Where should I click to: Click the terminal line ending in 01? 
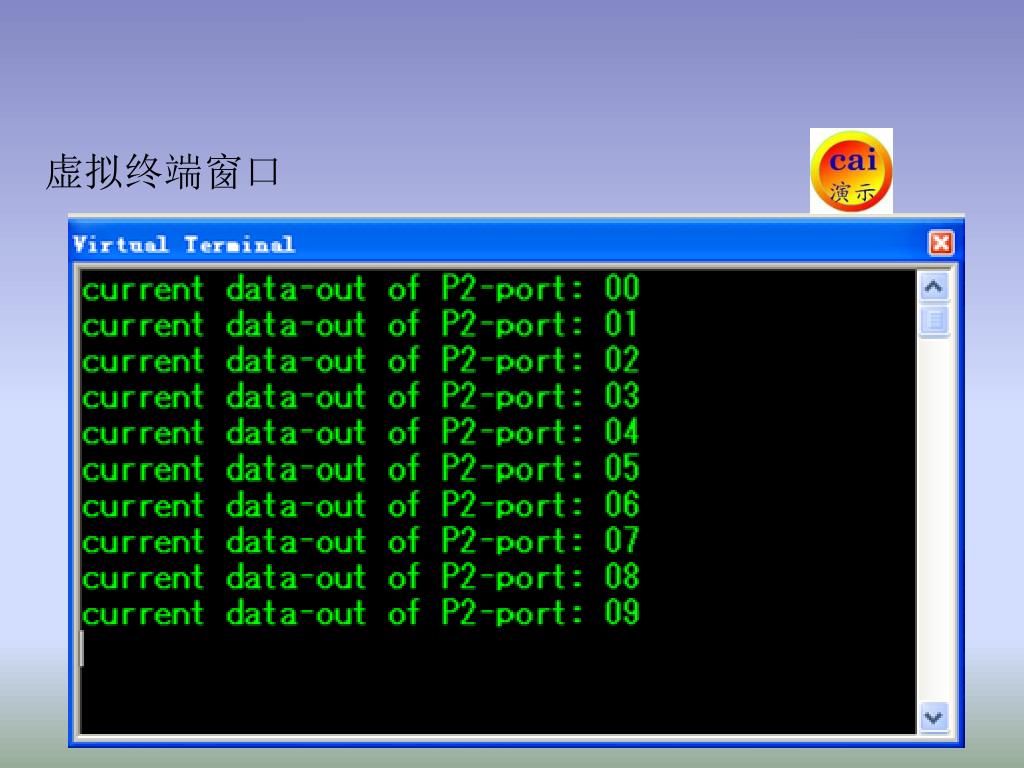click(360, 325)
